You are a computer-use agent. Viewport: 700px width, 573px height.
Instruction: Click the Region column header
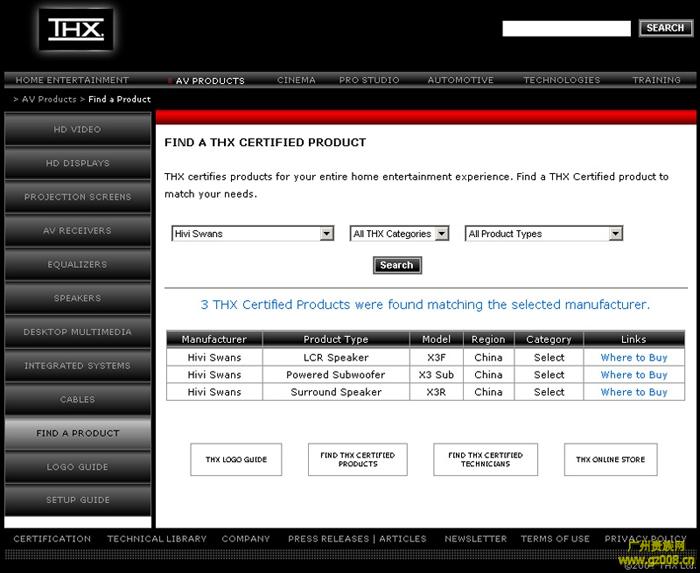coord(488,339)
